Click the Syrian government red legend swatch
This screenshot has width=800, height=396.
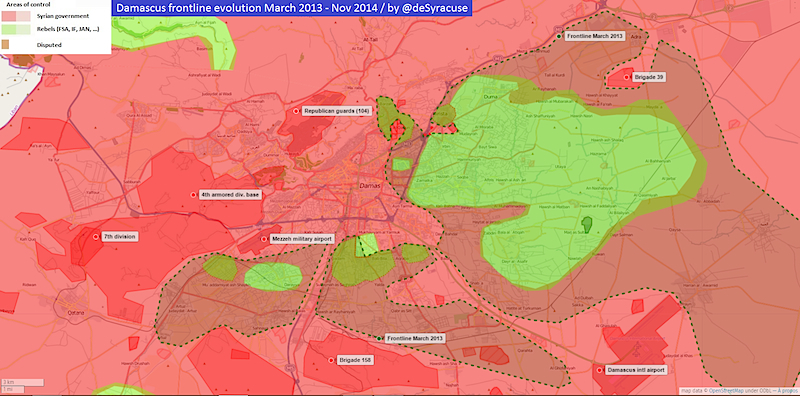click(x=16, y=16)
